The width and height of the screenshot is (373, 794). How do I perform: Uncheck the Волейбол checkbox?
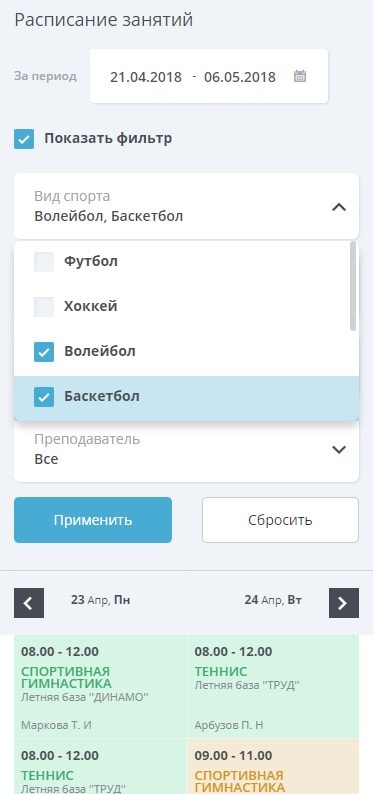(x=44, y=351)
